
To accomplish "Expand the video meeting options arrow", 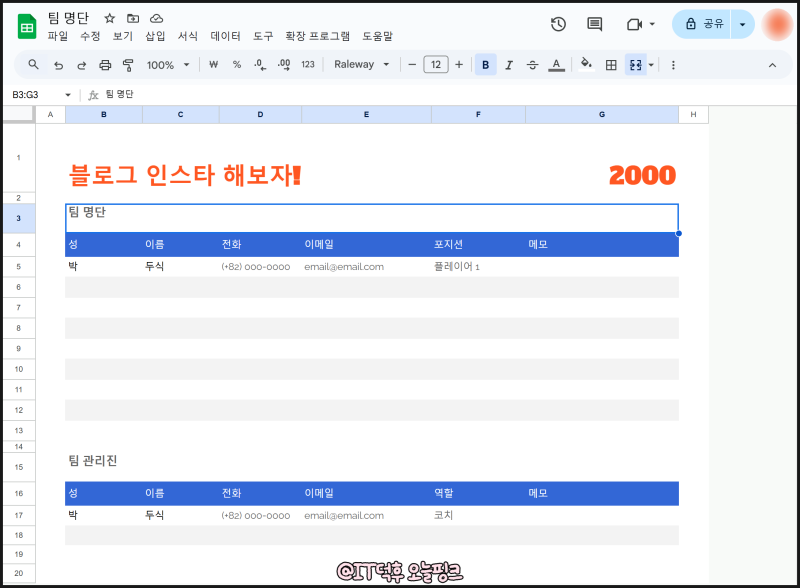I will 652,24.
